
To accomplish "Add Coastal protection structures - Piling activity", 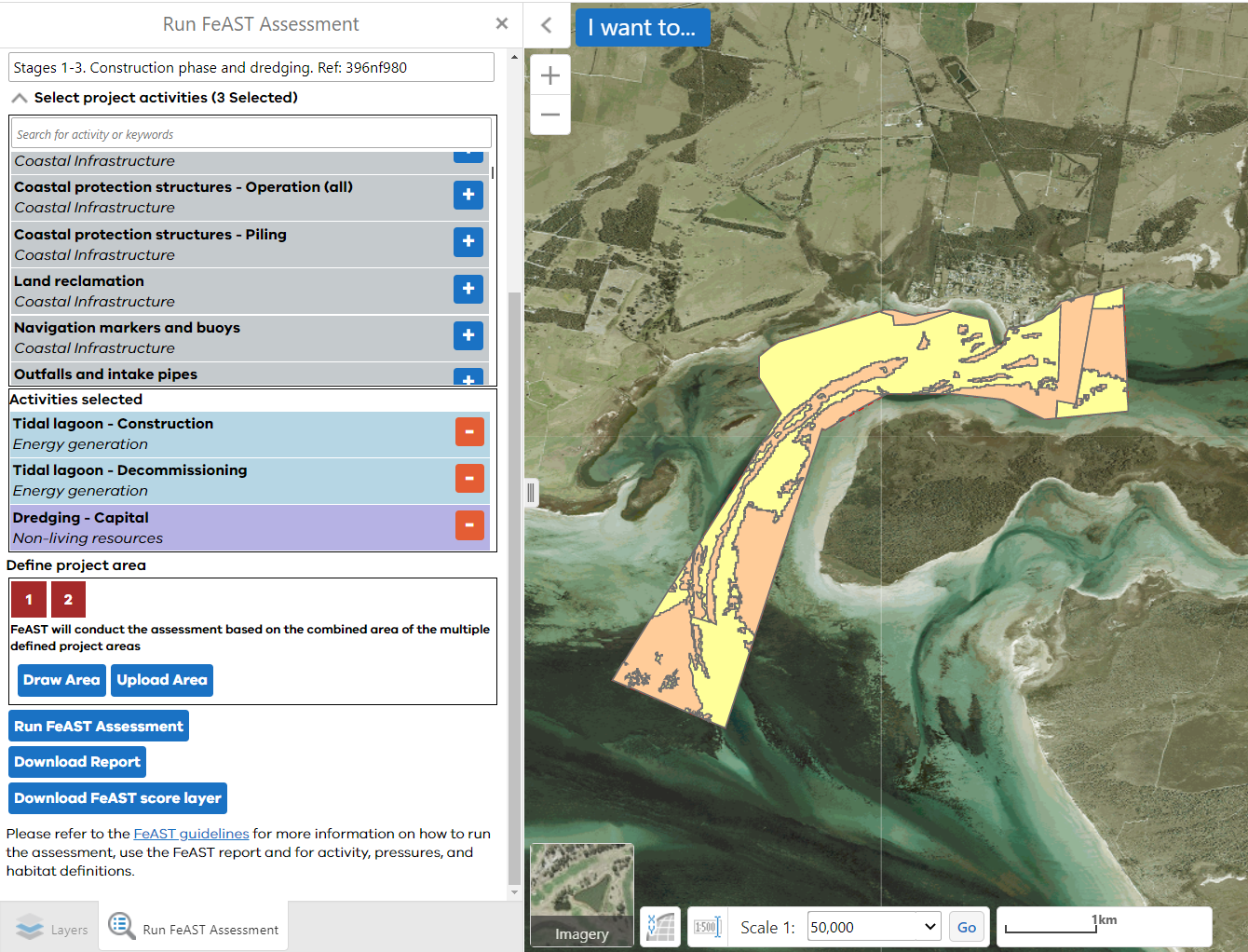I will 468,241.
